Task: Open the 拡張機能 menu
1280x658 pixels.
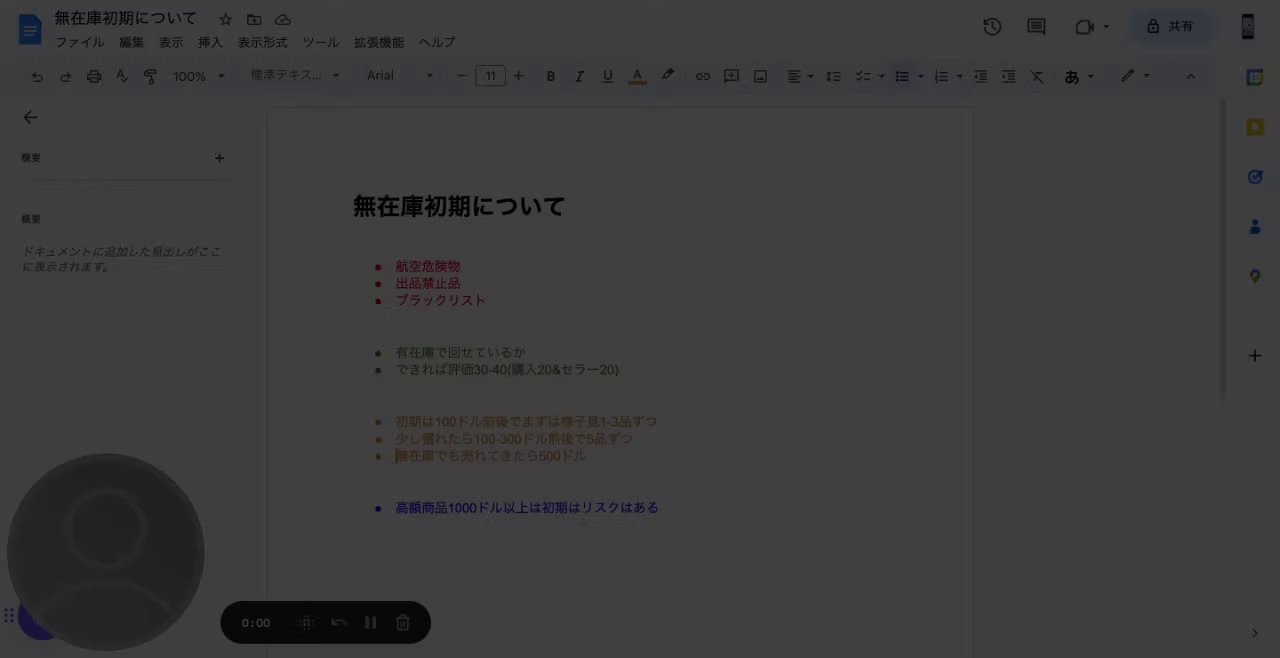Action: pos(379,43)
